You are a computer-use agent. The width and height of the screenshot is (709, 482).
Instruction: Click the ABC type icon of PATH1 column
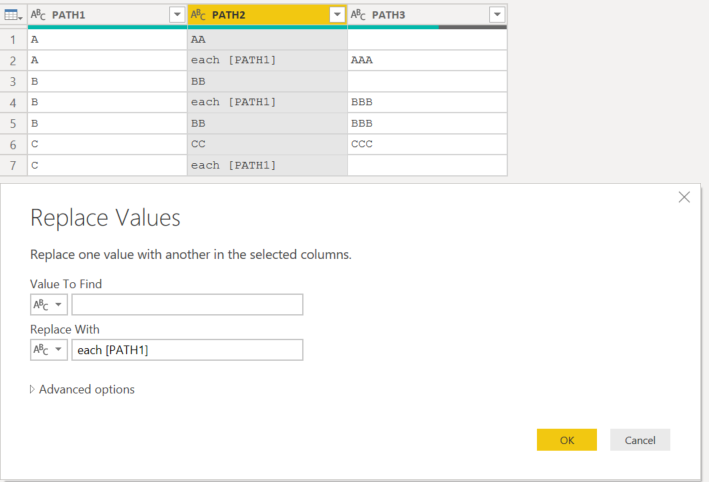pyautogui.click(x=38, y=15)
